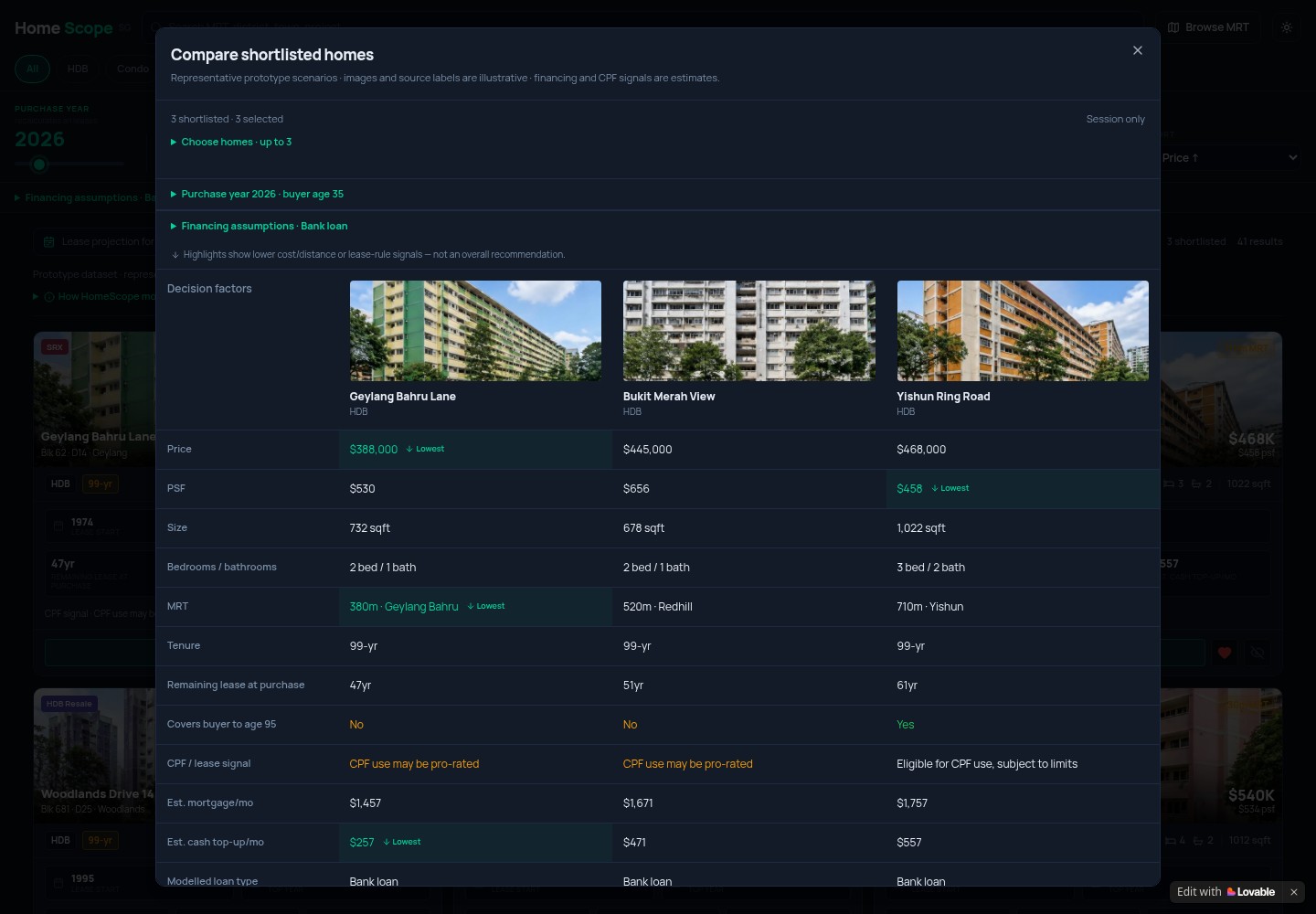Dismiss the Edit with Lovable badge
The image size is (1316, 914).
1294,892
